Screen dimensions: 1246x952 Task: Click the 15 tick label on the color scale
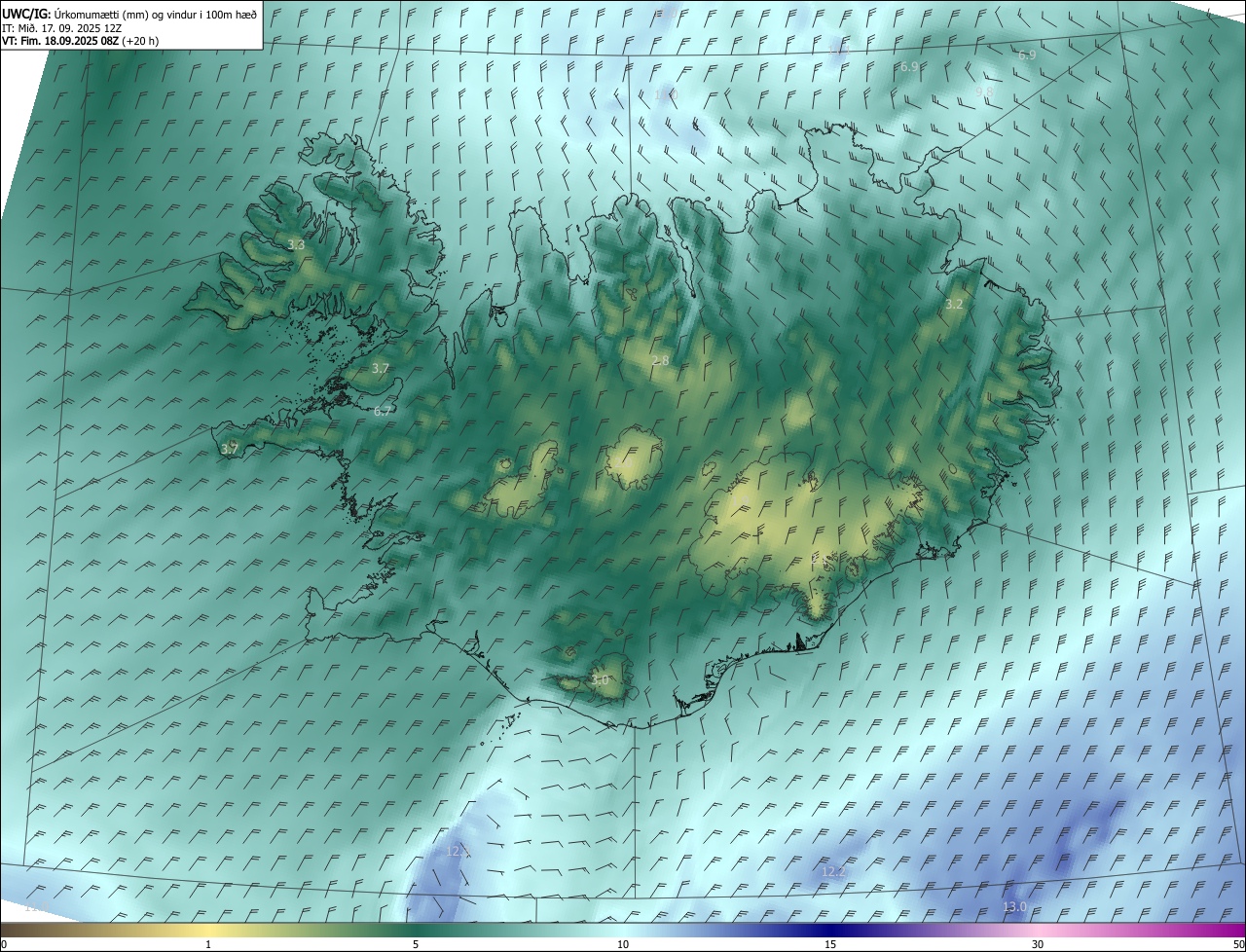[x=830, y=944]
